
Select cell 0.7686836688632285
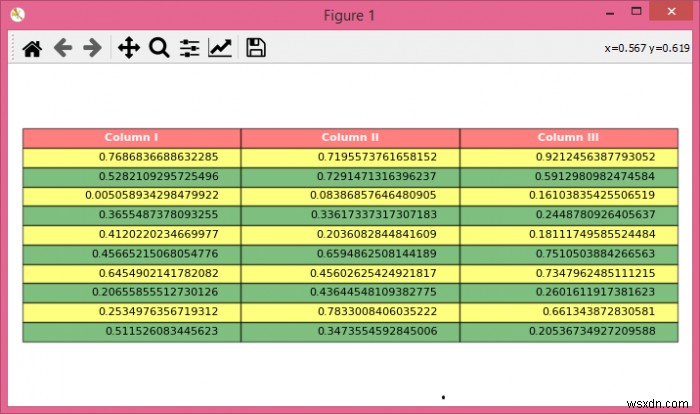tap(132, 158)
